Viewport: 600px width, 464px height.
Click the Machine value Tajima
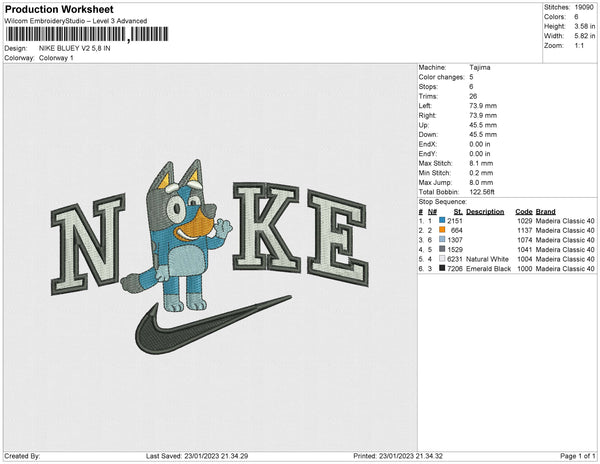pyautogui.click(x=480, y=67)
